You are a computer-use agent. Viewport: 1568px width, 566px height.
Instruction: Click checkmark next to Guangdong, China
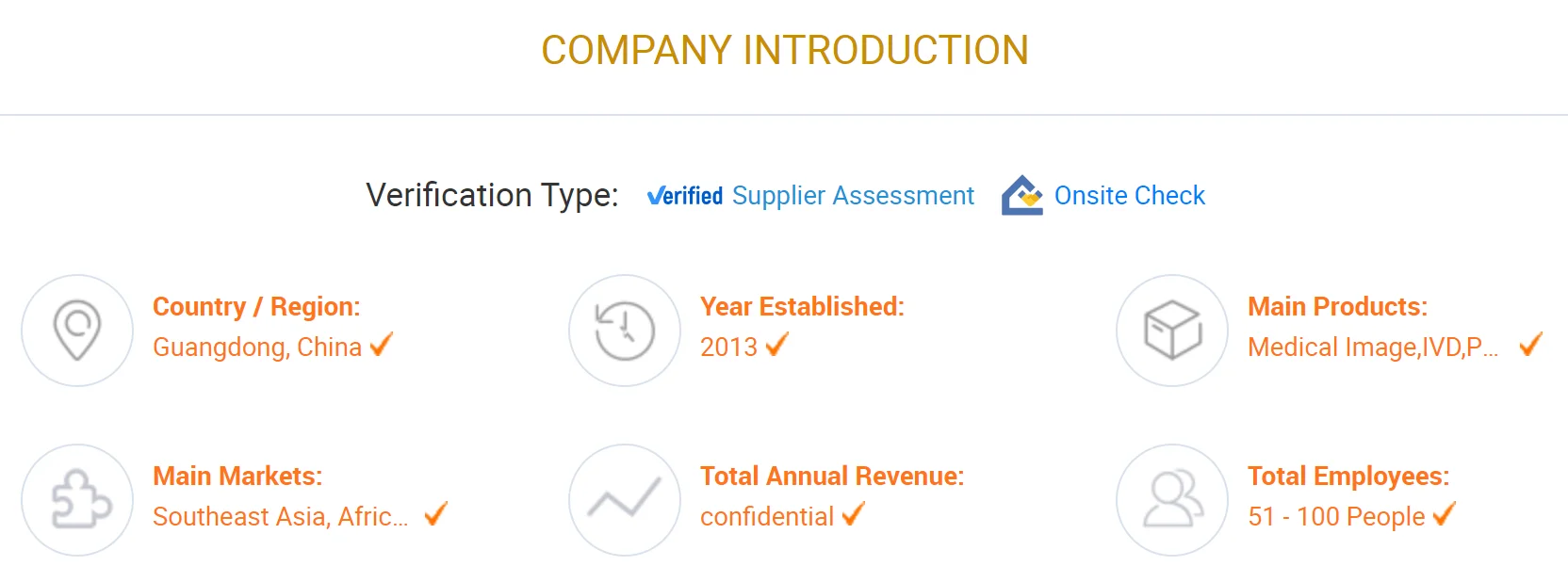coord(382,346)
